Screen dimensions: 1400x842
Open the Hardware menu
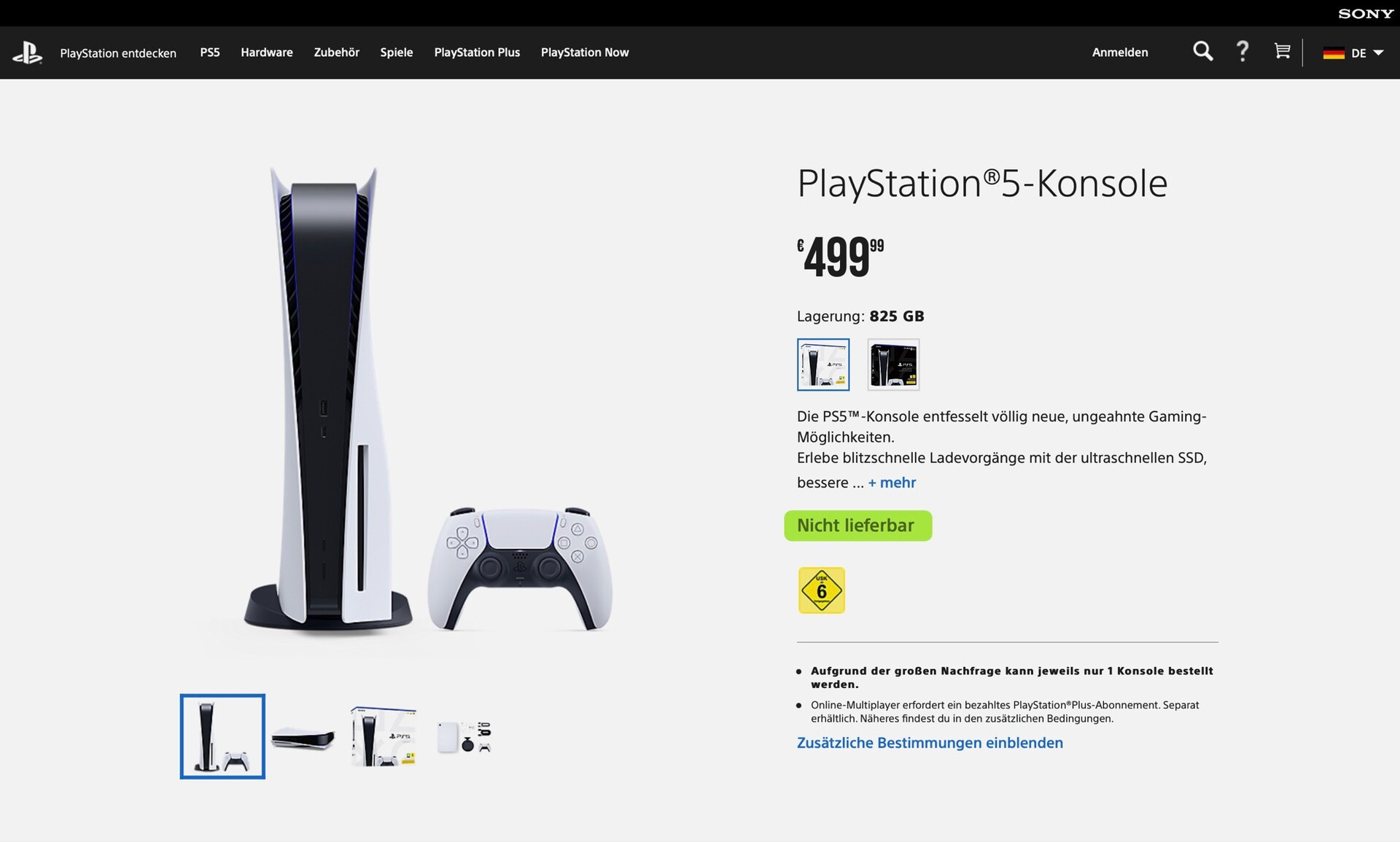(267, 52)
